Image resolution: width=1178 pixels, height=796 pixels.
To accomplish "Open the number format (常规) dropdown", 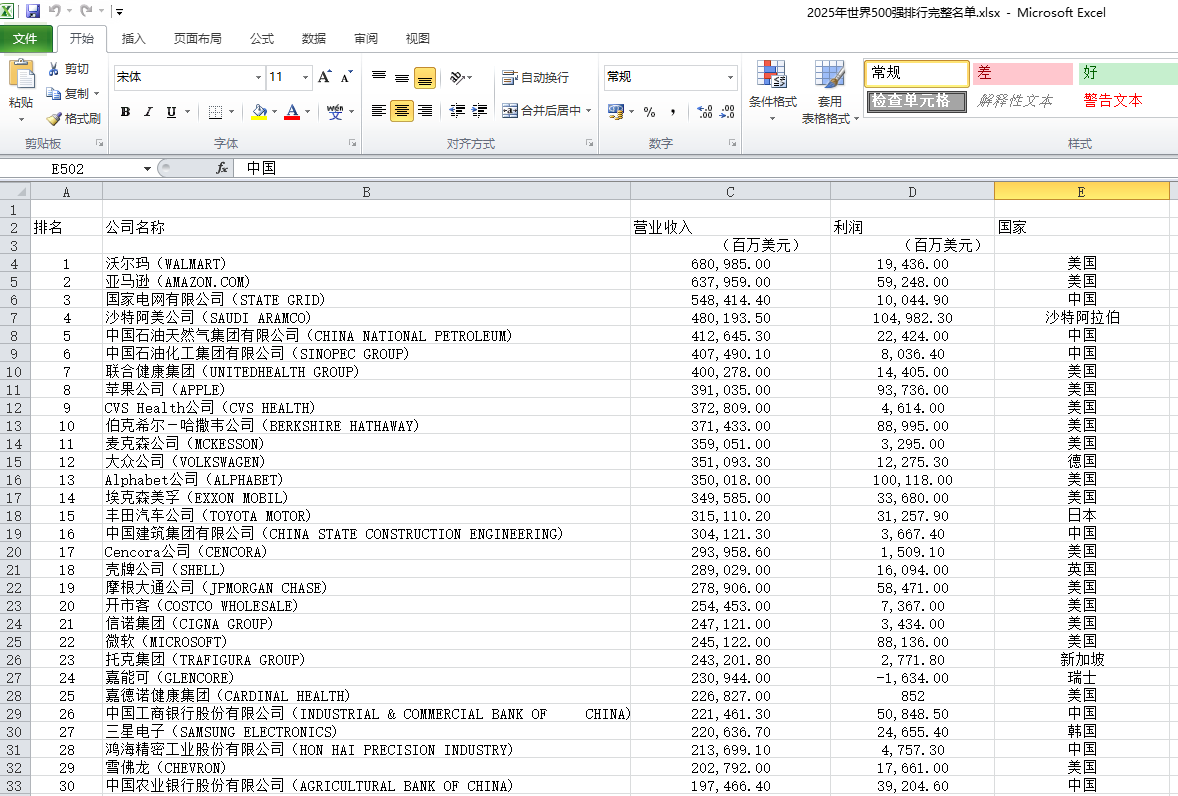I will (x=729, y=77).
